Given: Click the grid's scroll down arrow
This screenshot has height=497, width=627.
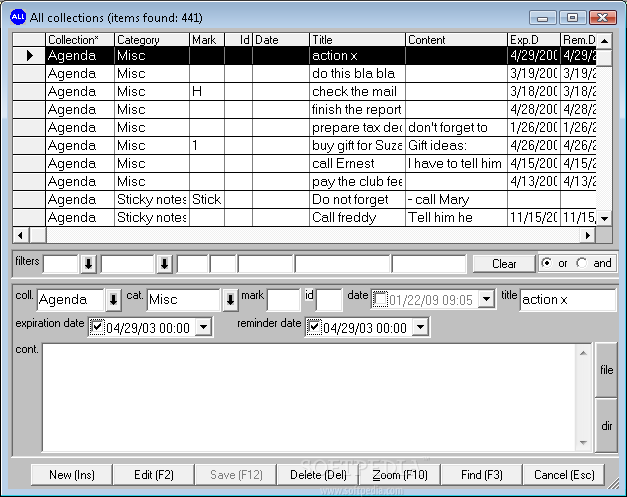Looking at the screenshot, I should pos(604,218).
